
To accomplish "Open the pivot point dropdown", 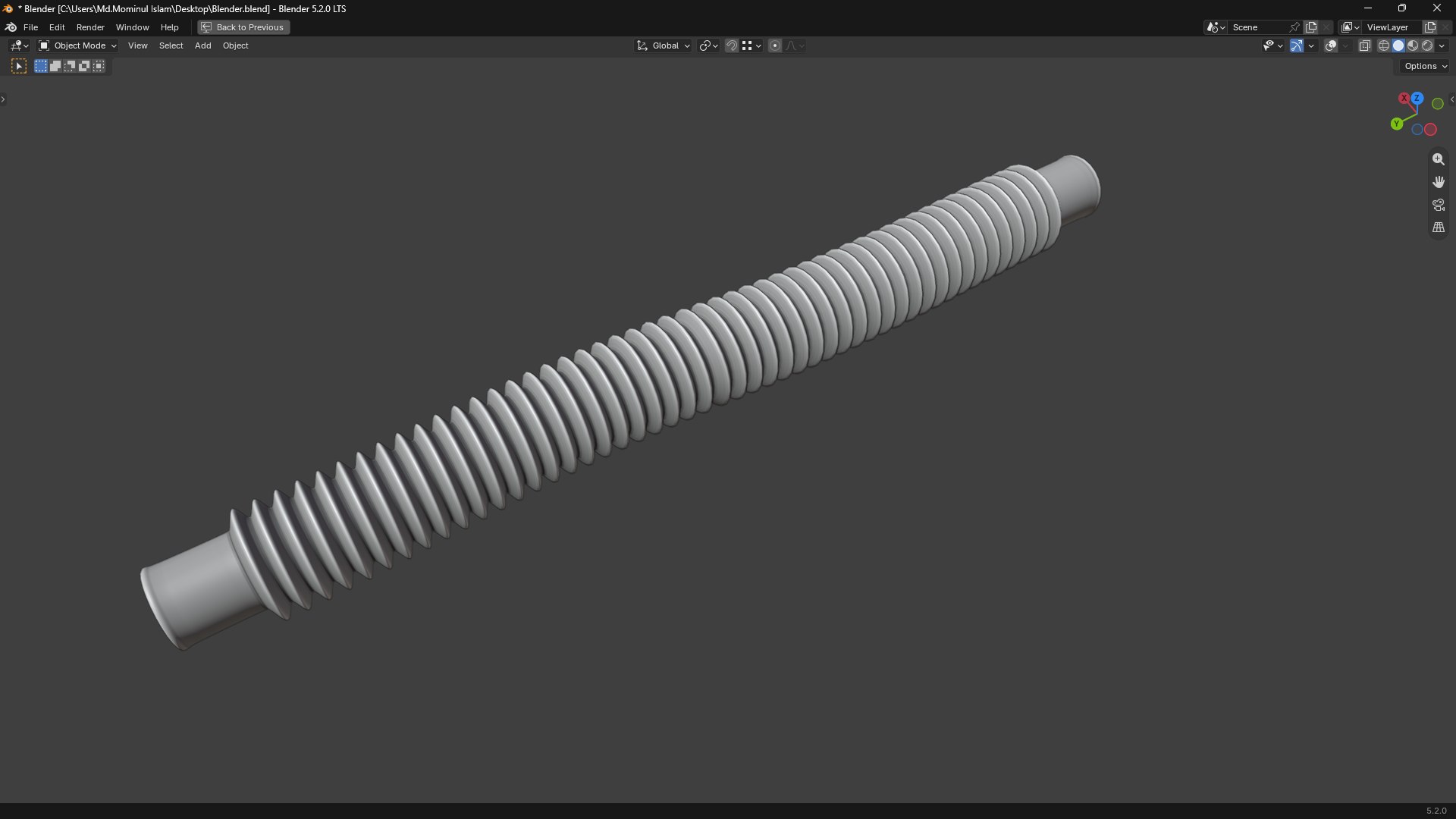I will [x=708, y=46].
